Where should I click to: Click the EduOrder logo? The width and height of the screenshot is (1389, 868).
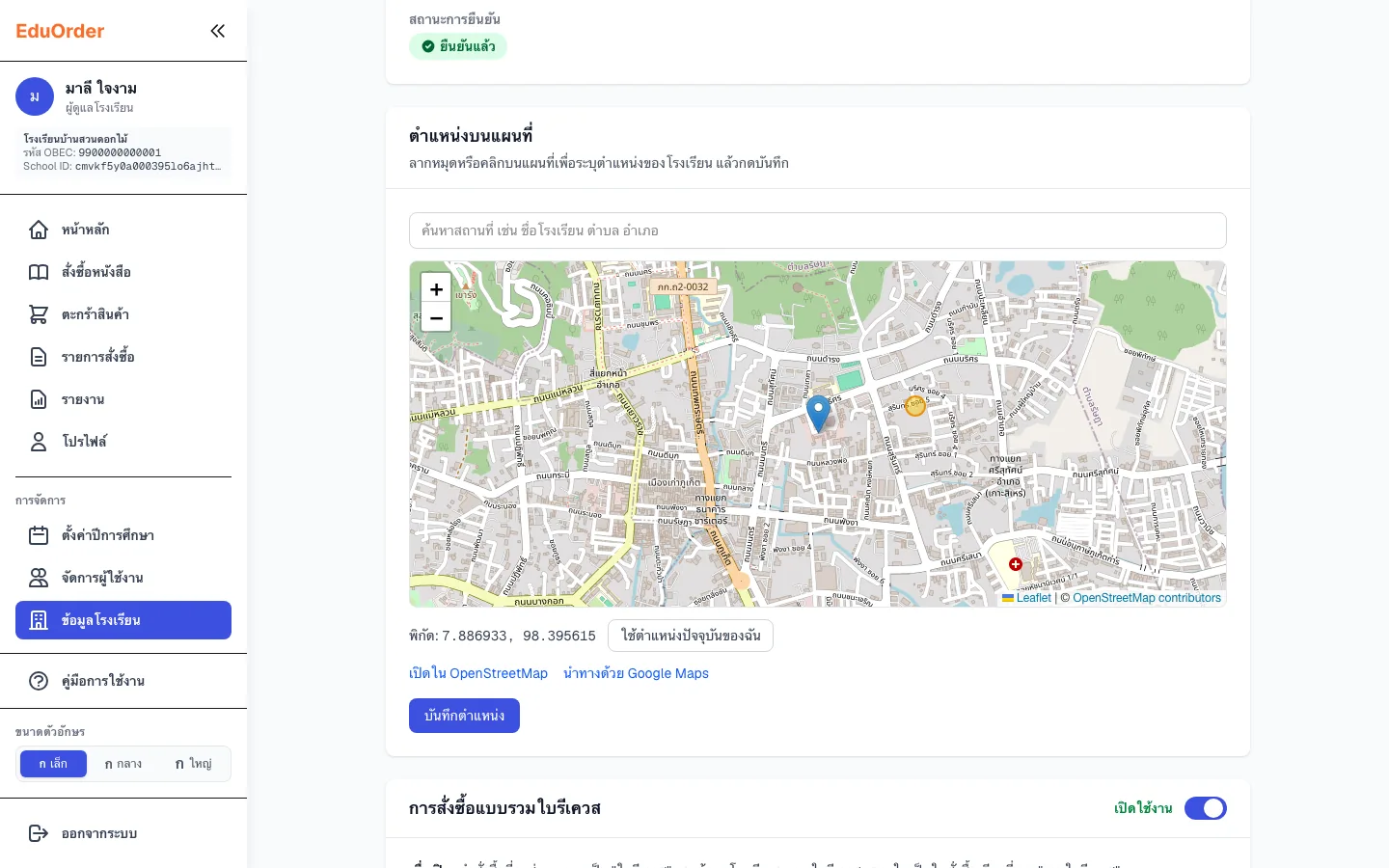click(x=60, y=31)
